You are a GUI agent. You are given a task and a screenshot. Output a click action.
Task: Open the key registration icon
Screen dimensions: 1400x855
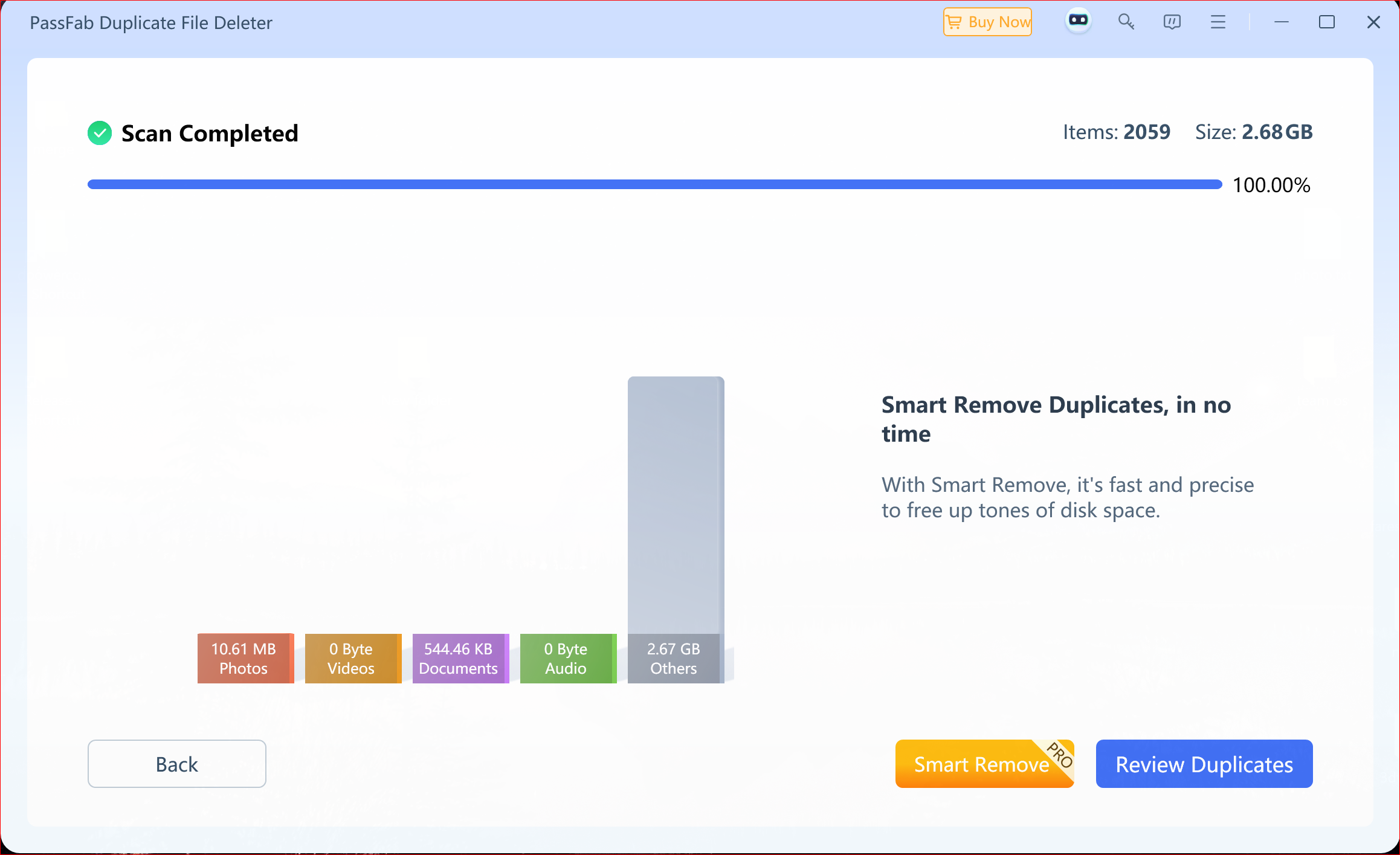pyautogui.click(x=1126, y=22)
